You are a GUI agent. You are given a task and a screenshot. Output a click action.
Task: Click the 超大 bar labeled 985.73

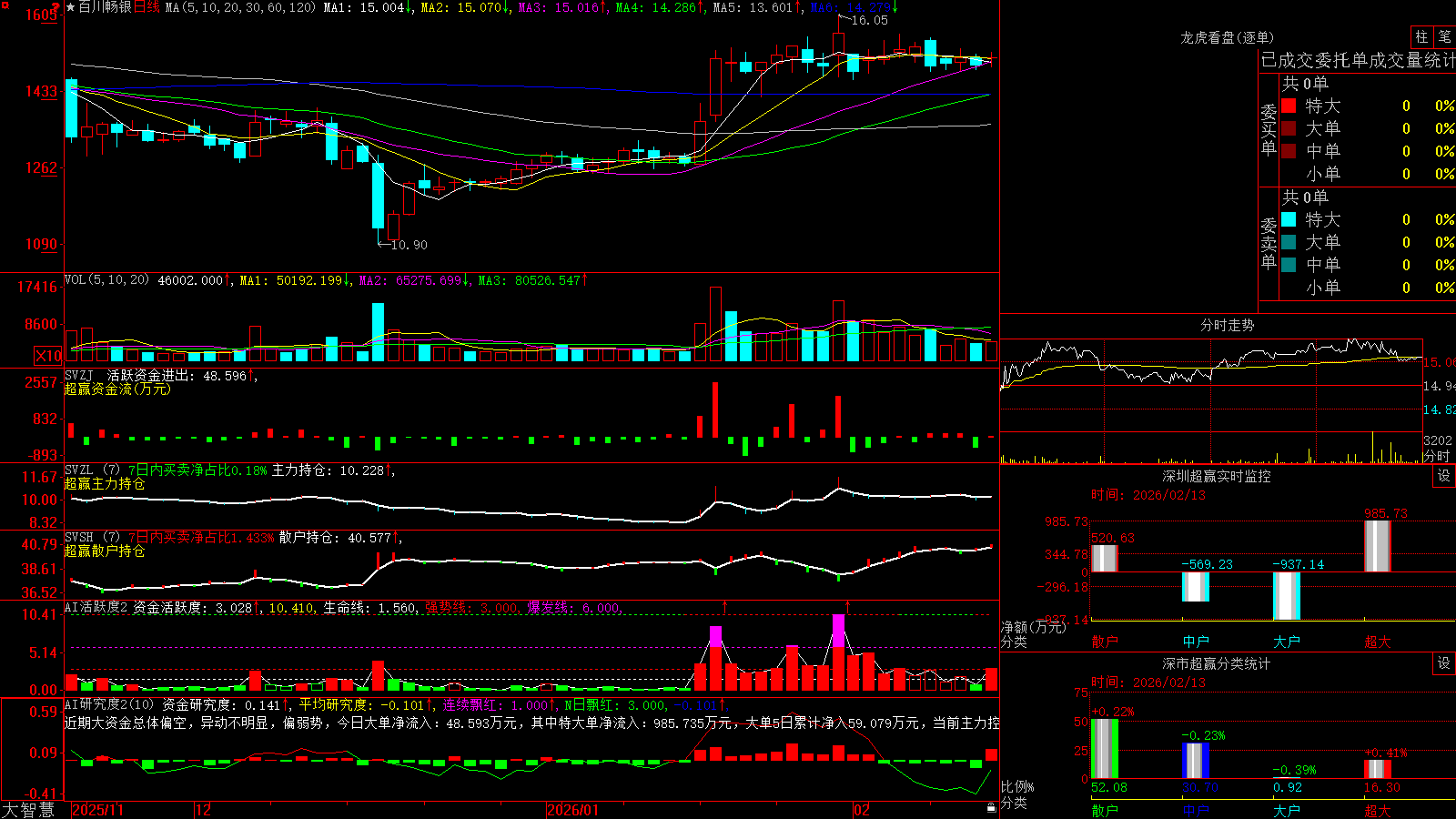1378,546
